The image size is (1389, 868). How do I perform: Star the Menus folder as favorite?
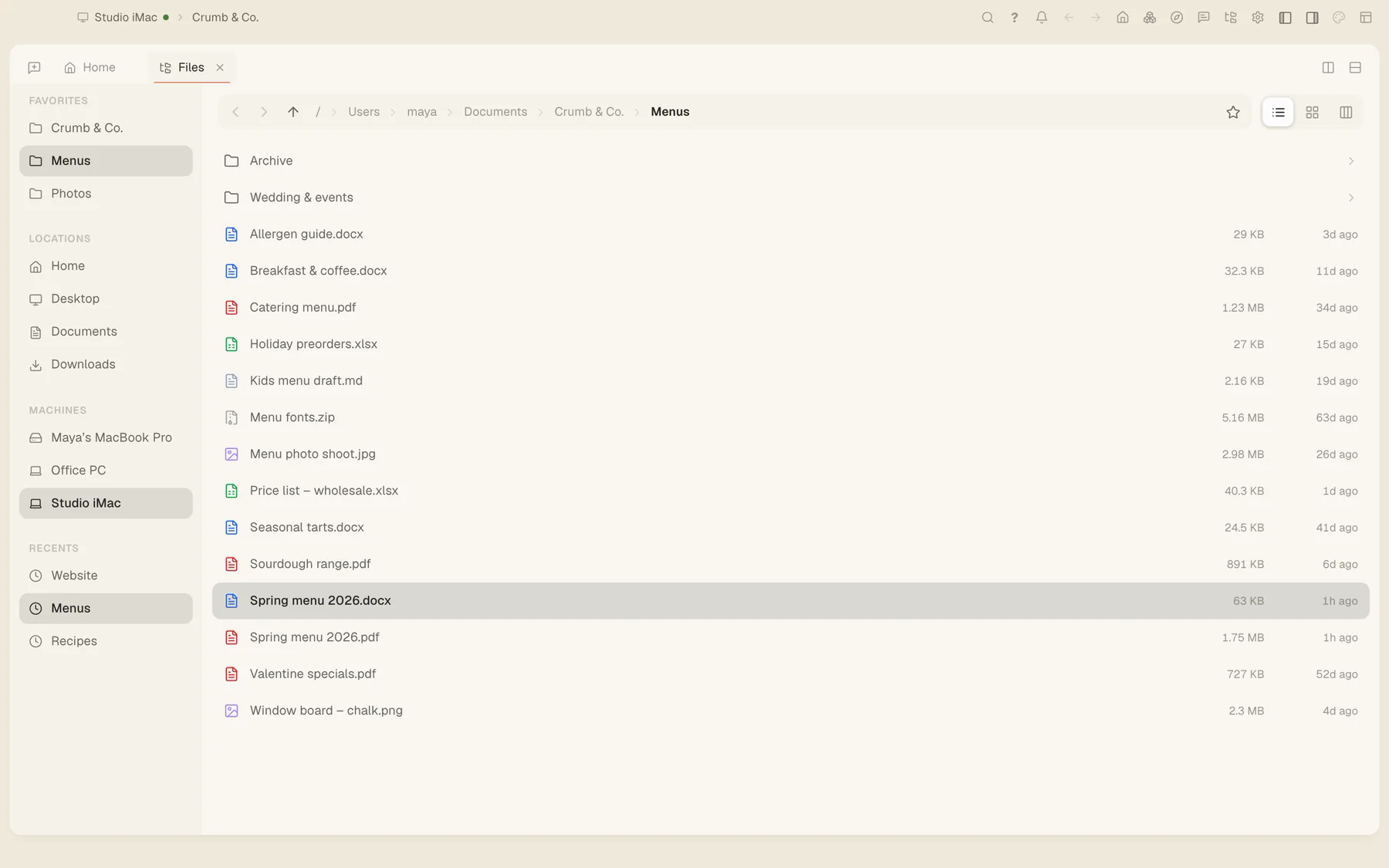pyautogui.click(x=1232, y=112)
